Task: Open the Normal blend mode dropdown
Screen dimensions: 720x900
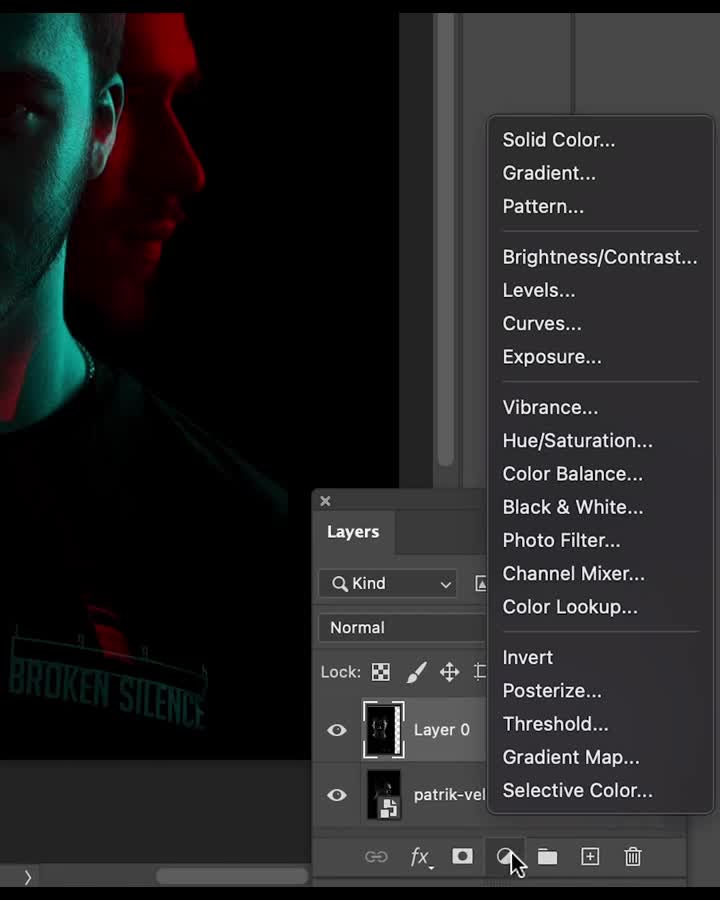Action: (x=400, y=628)
